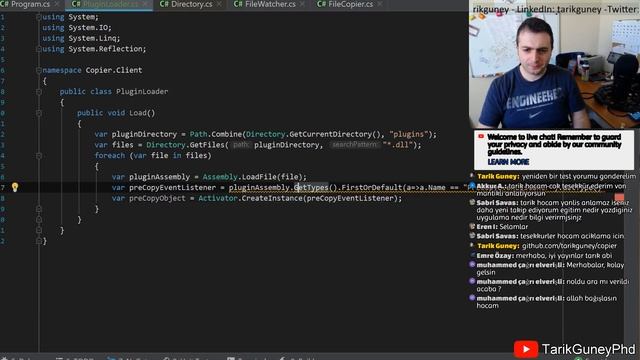Click 'System.Reflection' in the using line

[105, 49]
